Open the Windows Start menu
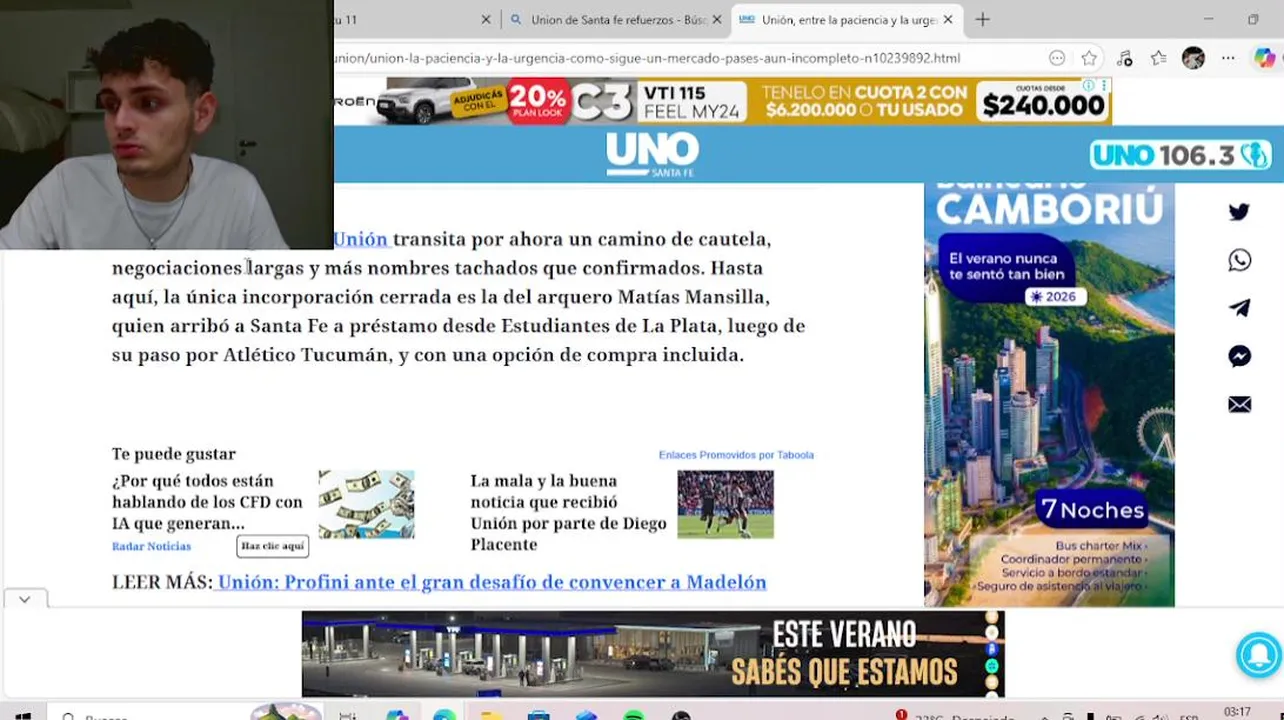This screenshot has height=720, width=1284. pyautogui.click(x=22, y=716)
